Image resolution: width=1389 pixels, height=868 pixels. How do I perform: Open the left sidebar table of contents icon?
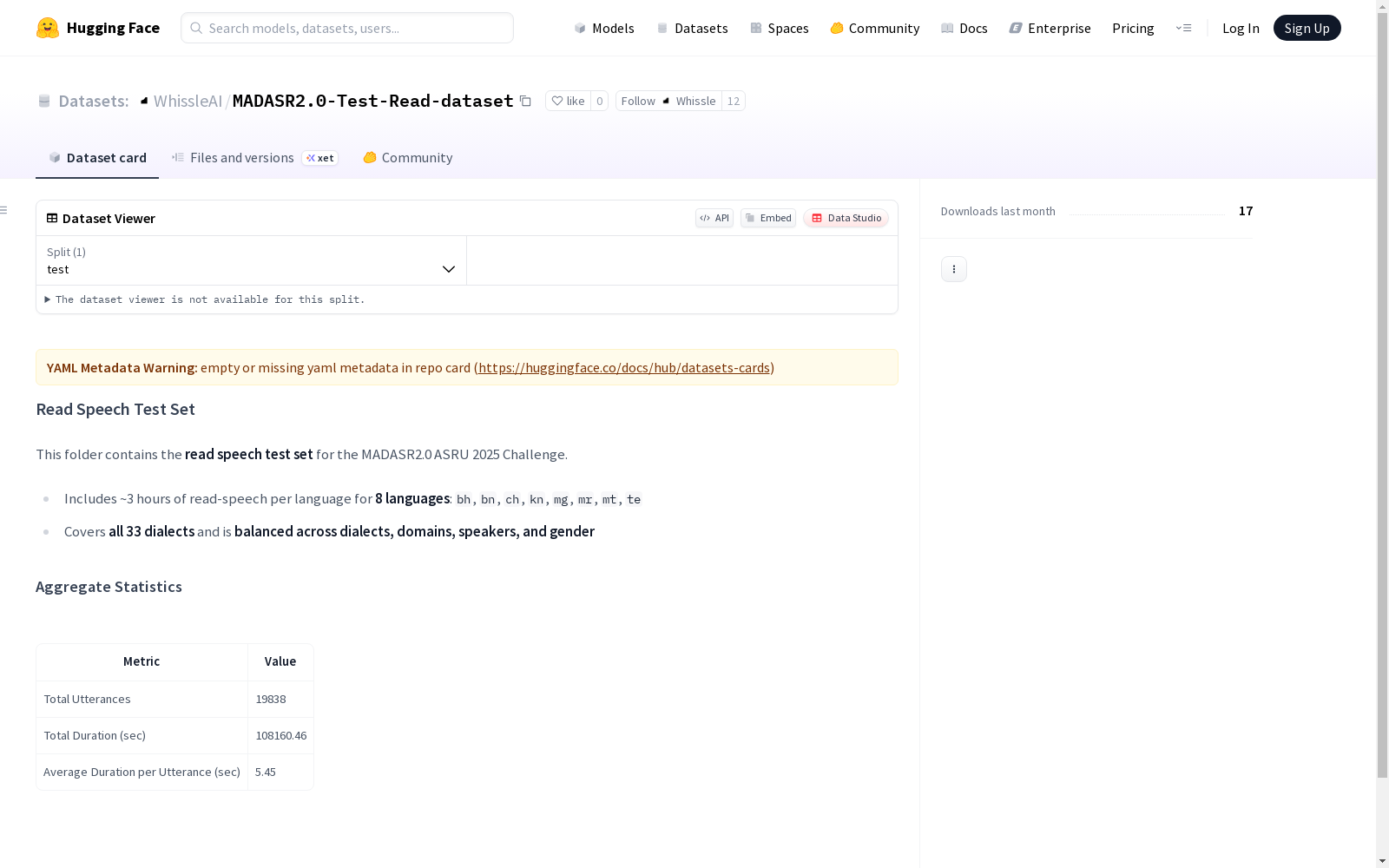4,210
